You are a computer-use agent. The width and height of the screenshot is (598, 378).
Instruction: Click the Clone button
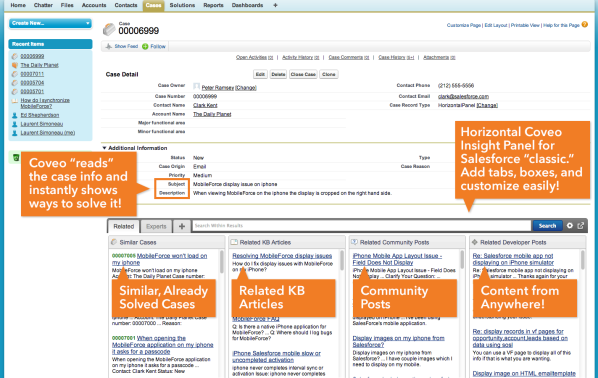(329, 74)
